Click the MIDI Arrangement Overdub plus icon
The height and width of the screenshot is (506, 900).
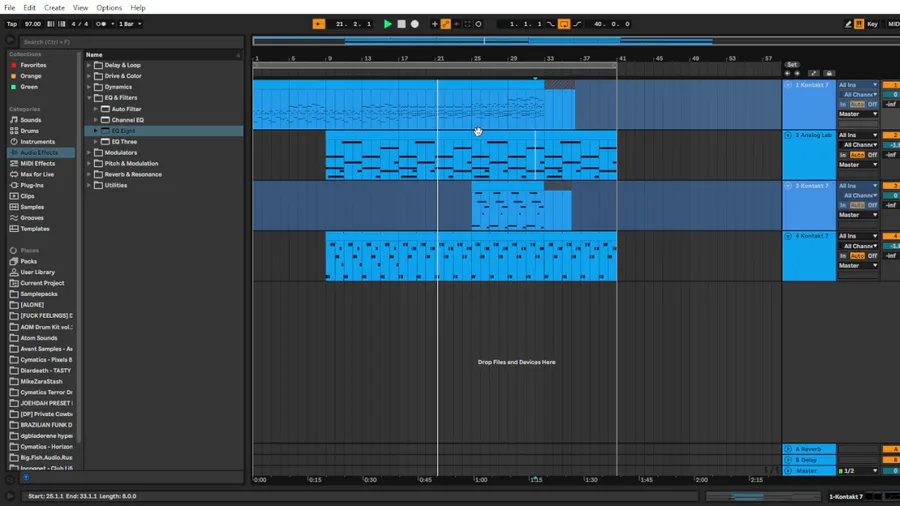coord(434,24)
